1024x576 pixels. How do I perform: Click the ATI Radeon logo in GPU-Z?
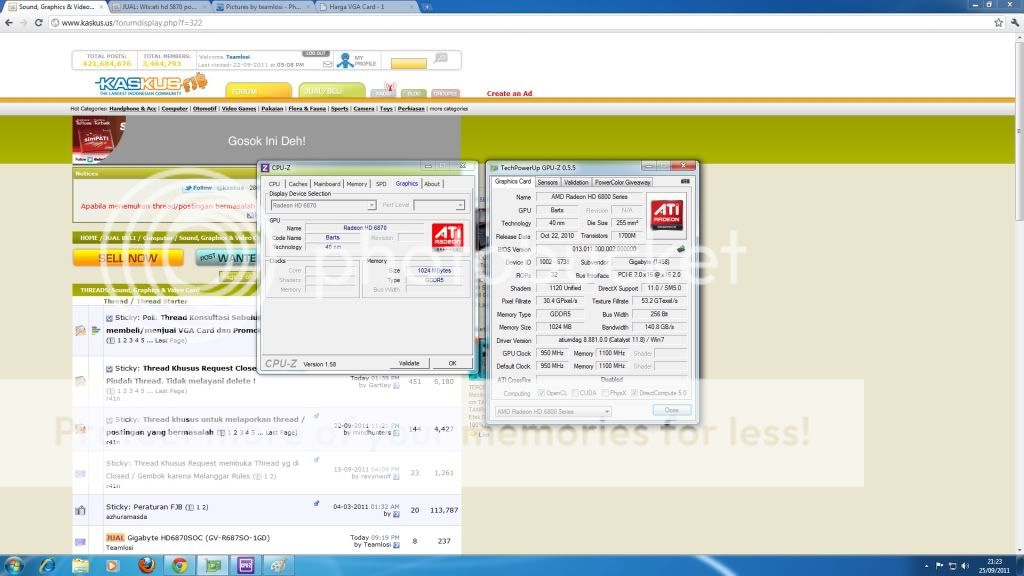667,215
